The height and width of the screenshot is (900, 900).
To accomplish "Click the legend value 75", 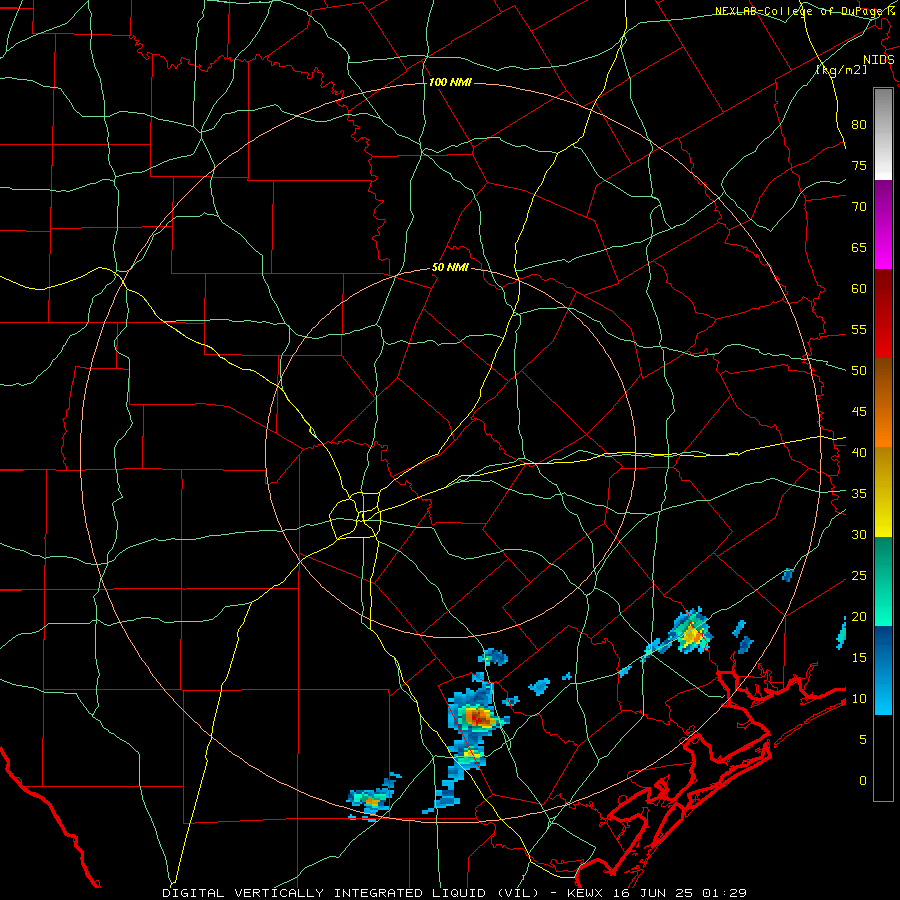I will [859, 165].
